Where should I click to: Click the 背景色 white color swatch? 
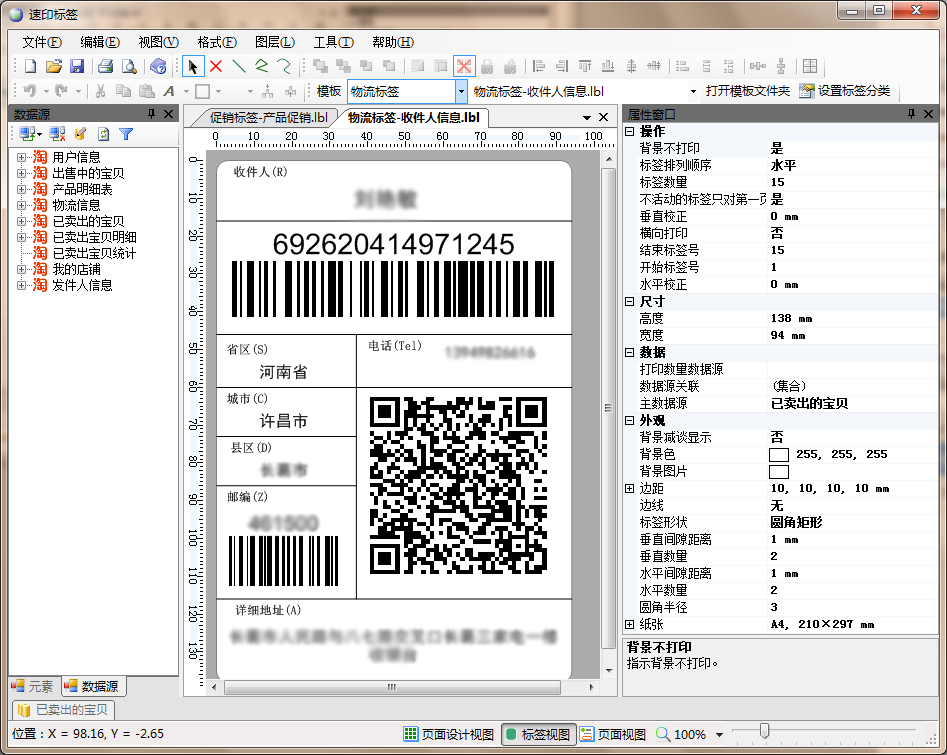tap(778, 454)
